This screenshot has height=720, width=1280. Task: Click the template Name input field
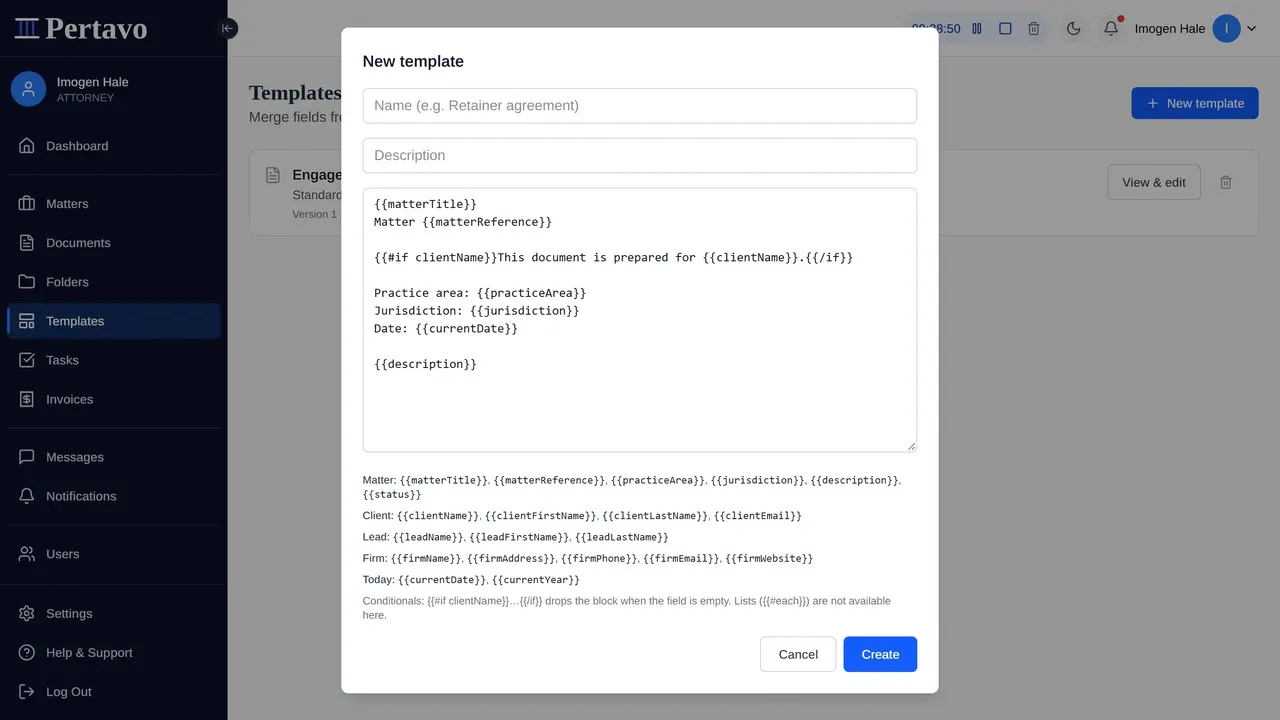click(640, 106)
